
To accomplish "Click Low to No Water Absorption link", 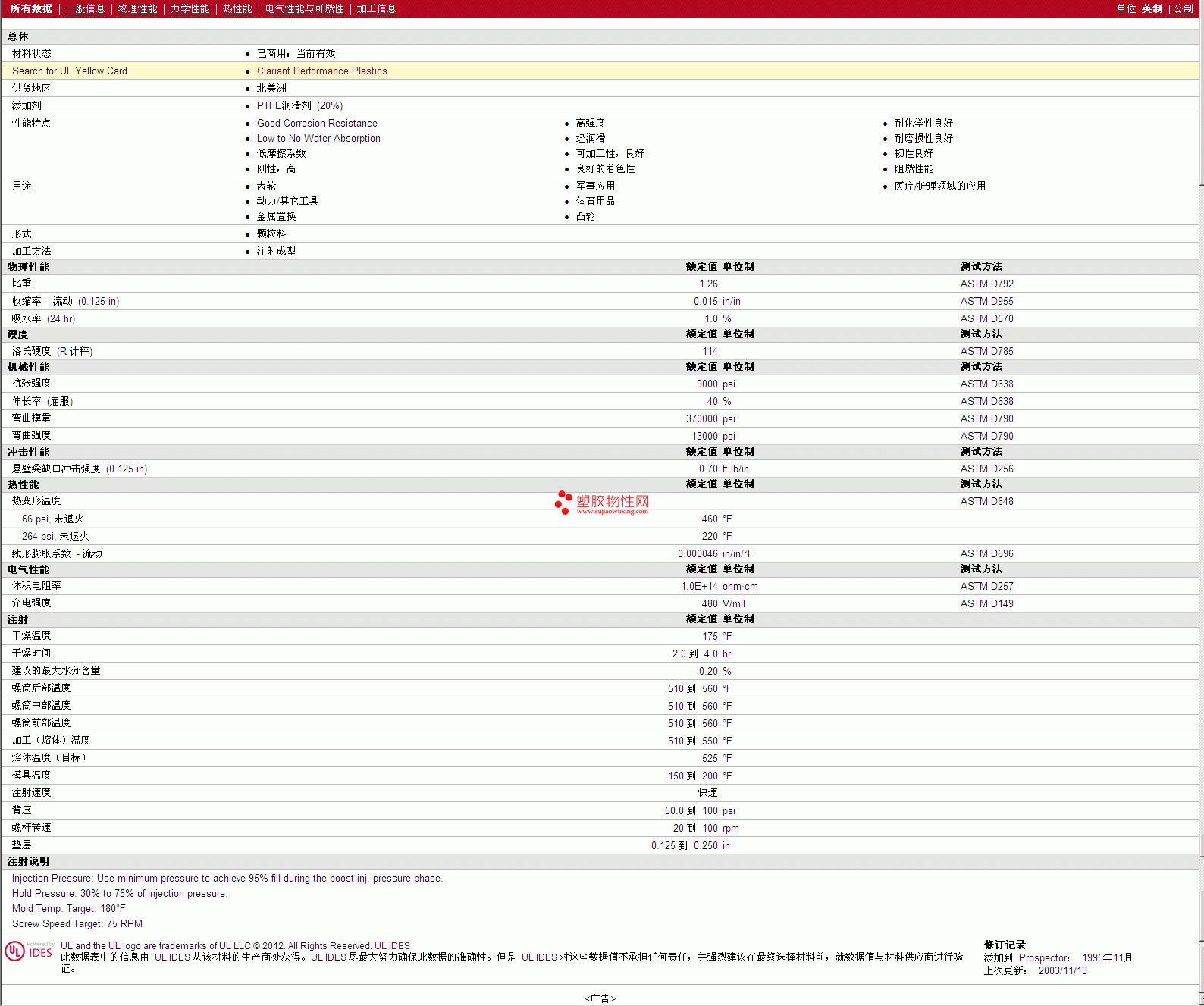I will coord(318,139).
